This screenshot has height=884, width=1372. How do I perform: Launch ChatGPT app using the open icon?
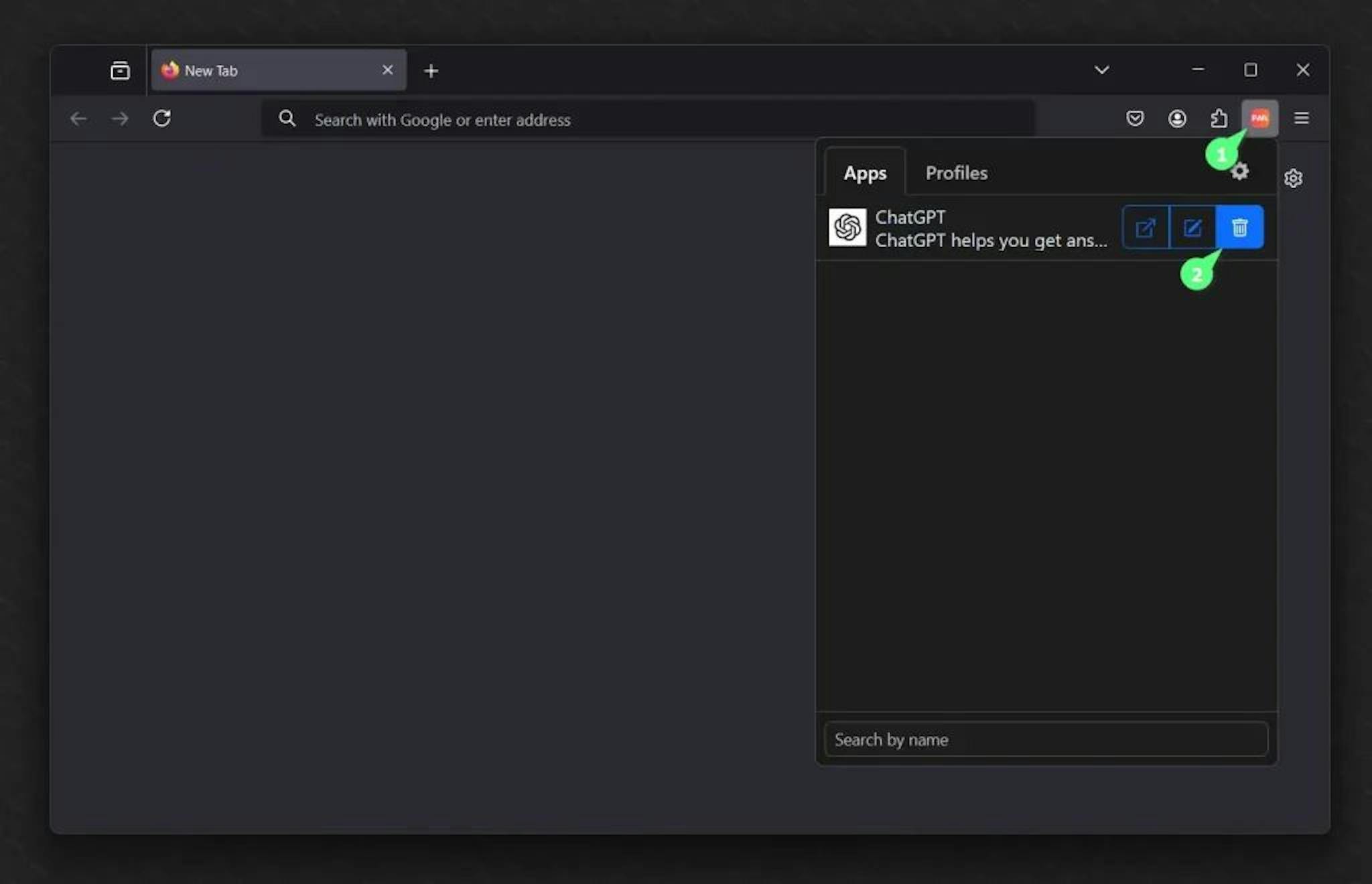(1146, 227)
